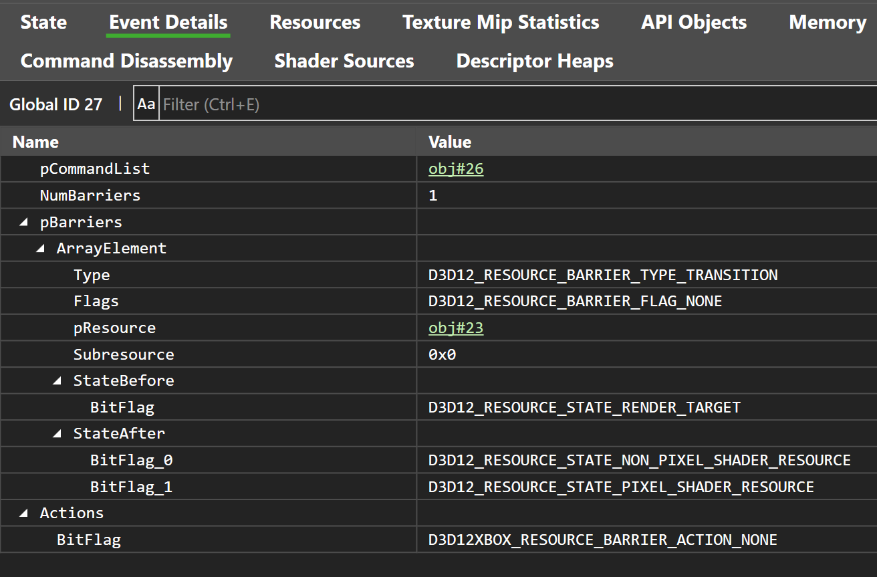Viewport: 877px width, 577px height.
Task: Select the BitFlag_0 row name
Action: point(131,460)
